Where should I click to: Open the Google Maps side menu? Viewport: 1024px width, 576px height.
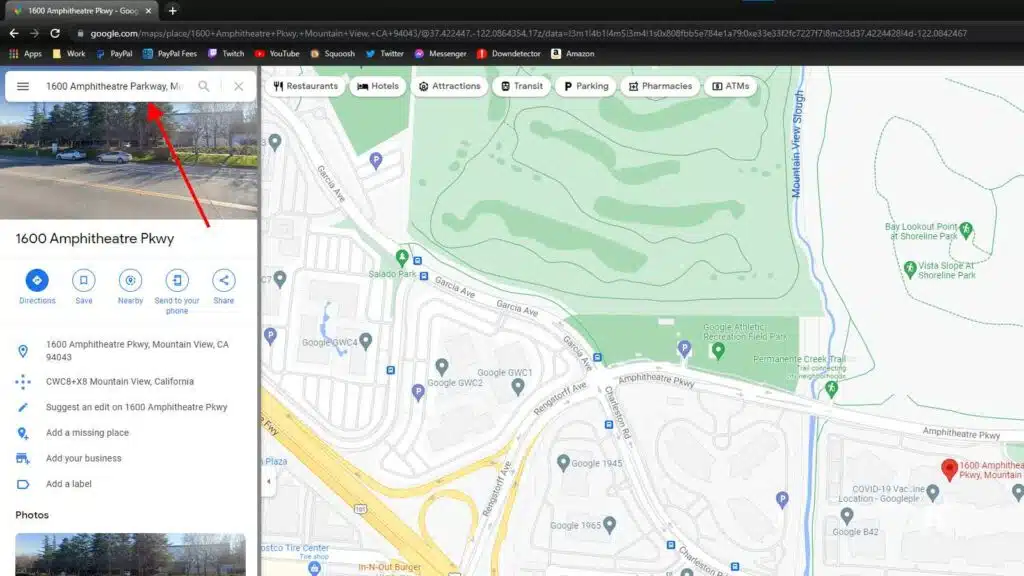tap(21, 86)
